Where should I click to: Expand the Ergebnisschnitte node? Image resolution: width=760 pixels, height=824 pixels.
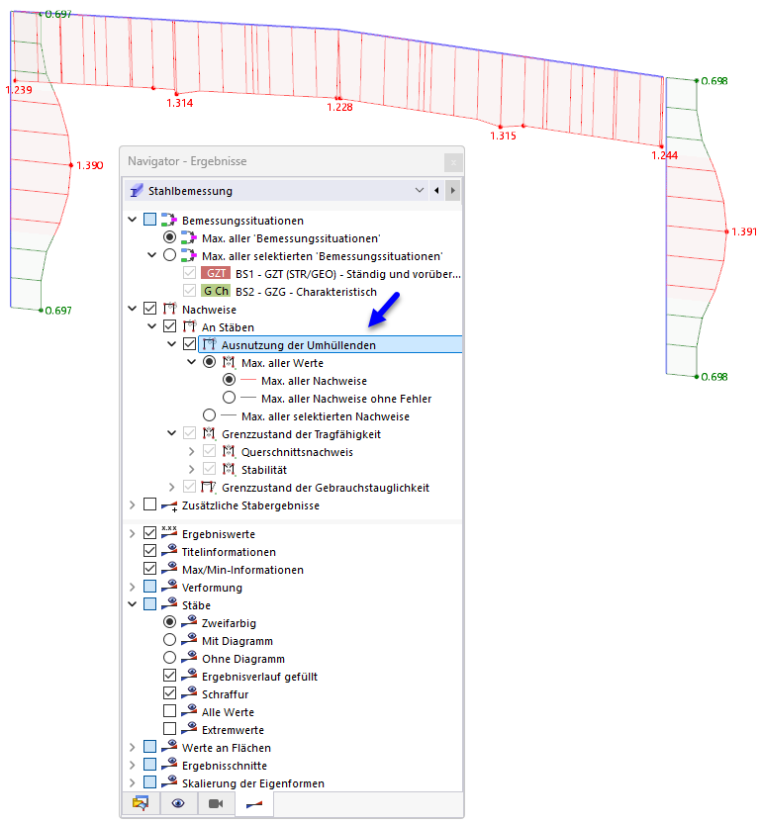pos(132,765)
